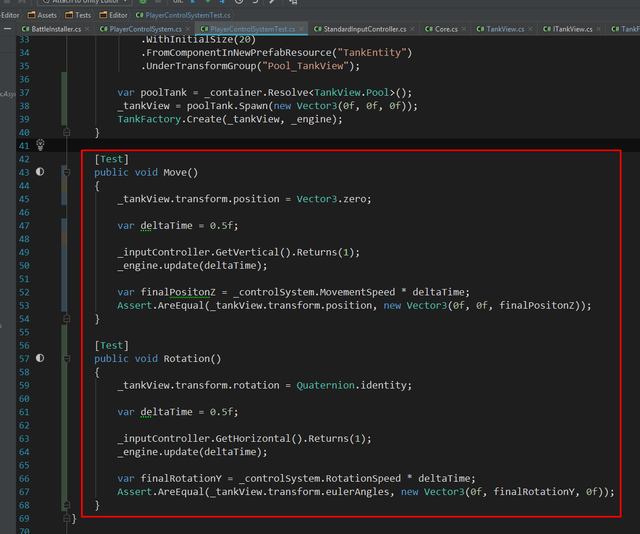
Task: Click the [Test] attribute above Rotation()
Action: pyautogui.click(x=111, y=345)
